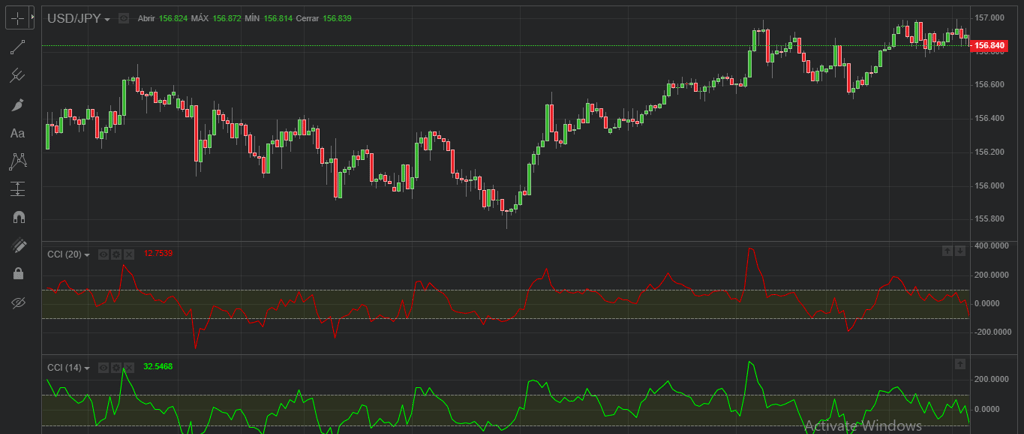Move CCI (20) pane up
This screenshot has width=1024, height=434.
coord(947,251)
